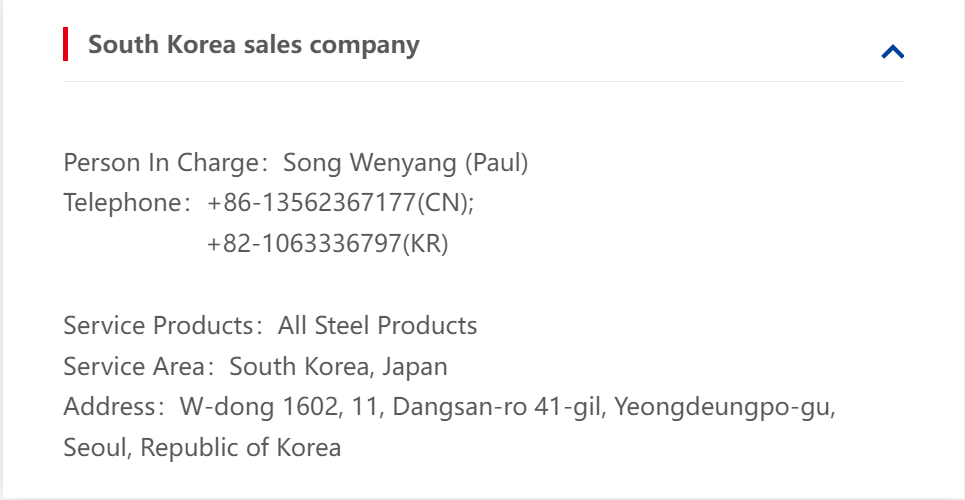Click the "Address" label
Screen dimensions: 965x500
[x=110, y=408]
